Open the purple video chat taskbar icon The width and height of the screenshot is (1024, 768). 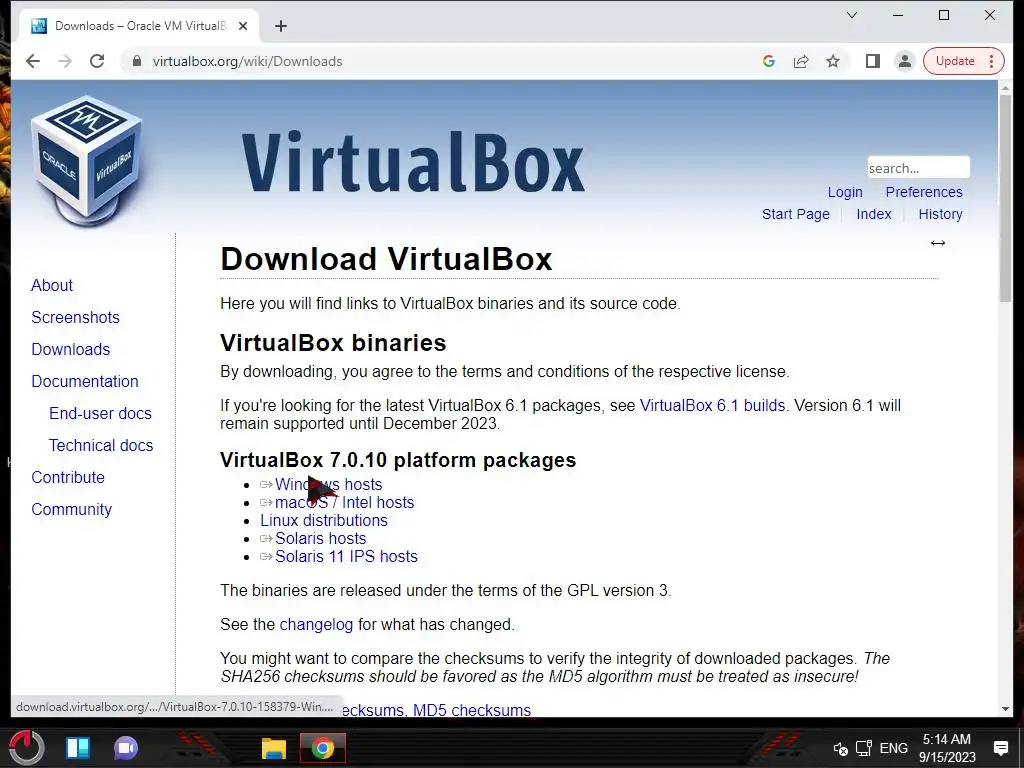pos(126,748)
